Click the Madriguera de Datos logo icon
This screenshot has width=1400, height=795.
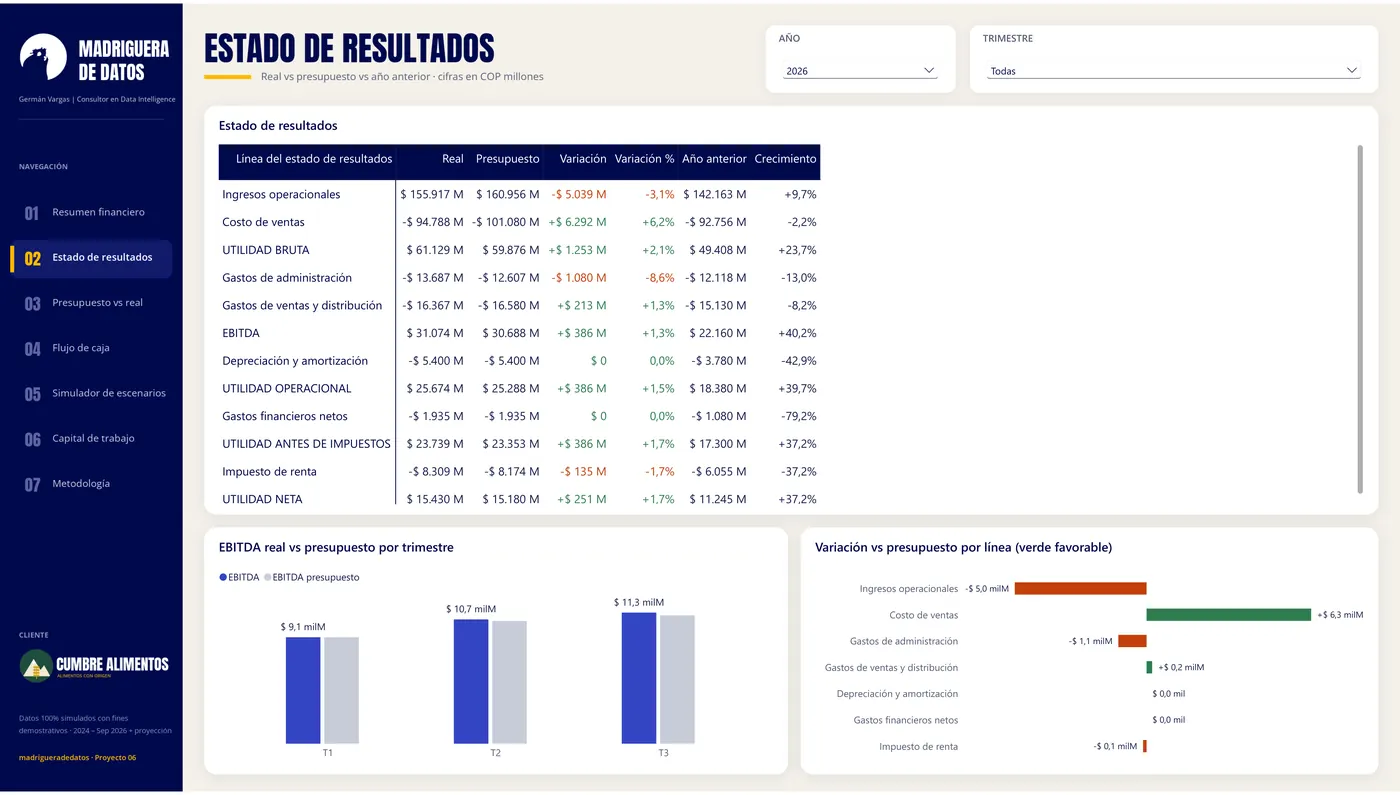tap(43, 57)
